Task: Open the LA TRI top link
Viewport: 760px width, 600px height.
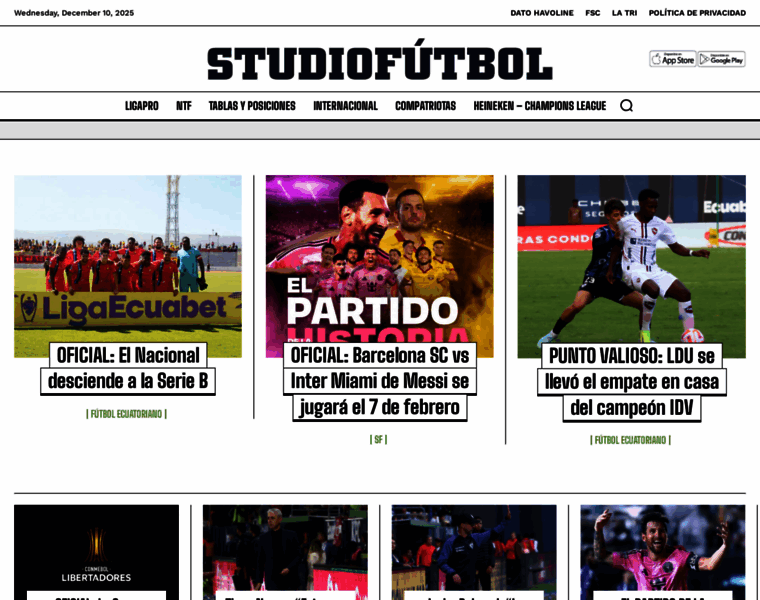Action: (x=624, y=13)
